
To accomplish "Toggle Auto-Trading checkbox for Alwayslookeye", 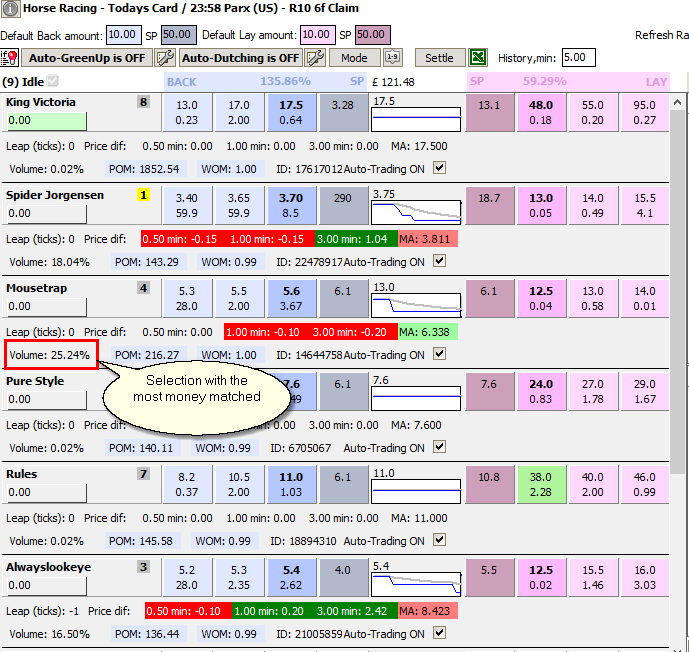I will (439, 632).
